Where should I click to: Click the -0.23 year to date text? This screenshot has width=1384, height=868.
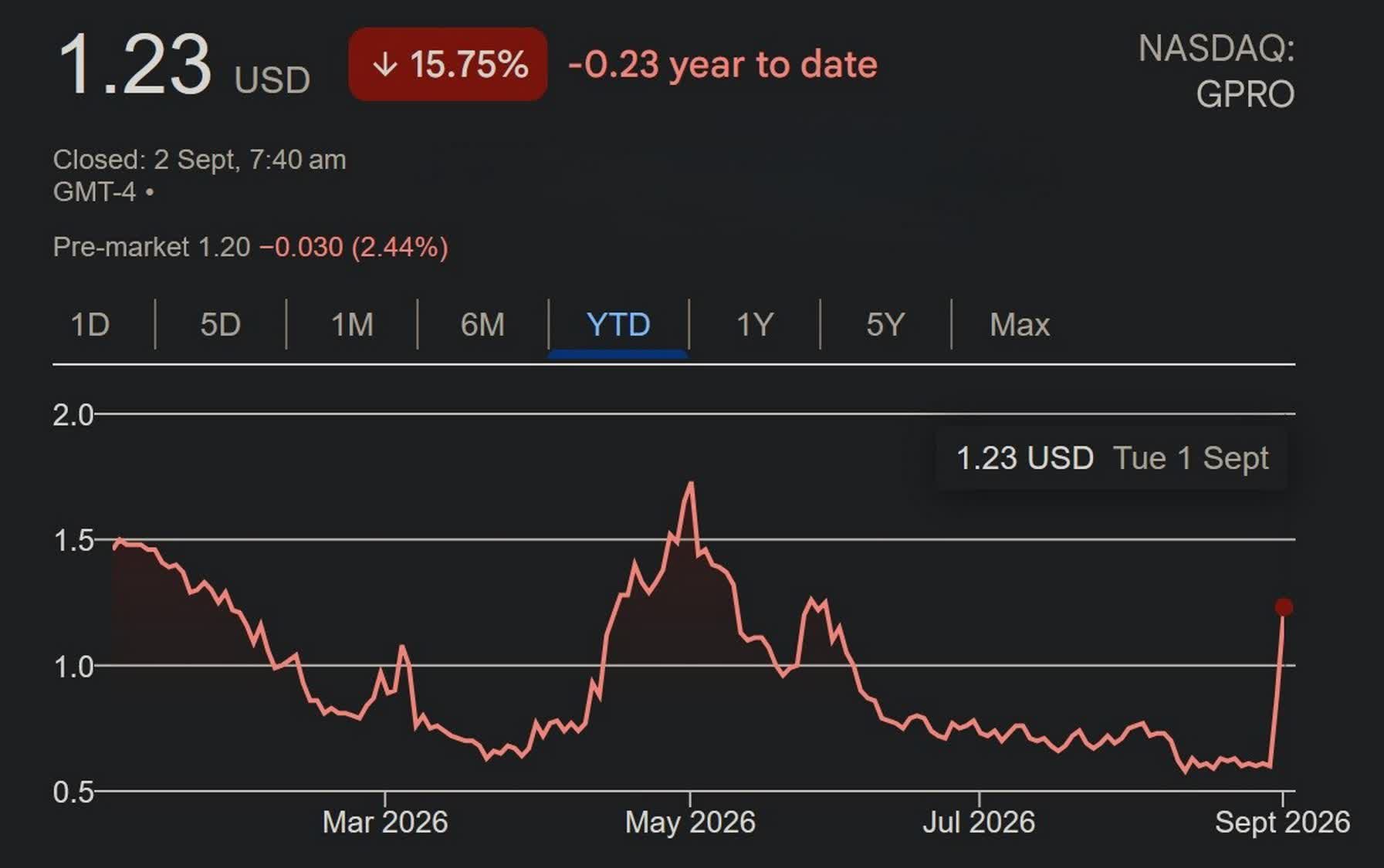tap(722, 65)
